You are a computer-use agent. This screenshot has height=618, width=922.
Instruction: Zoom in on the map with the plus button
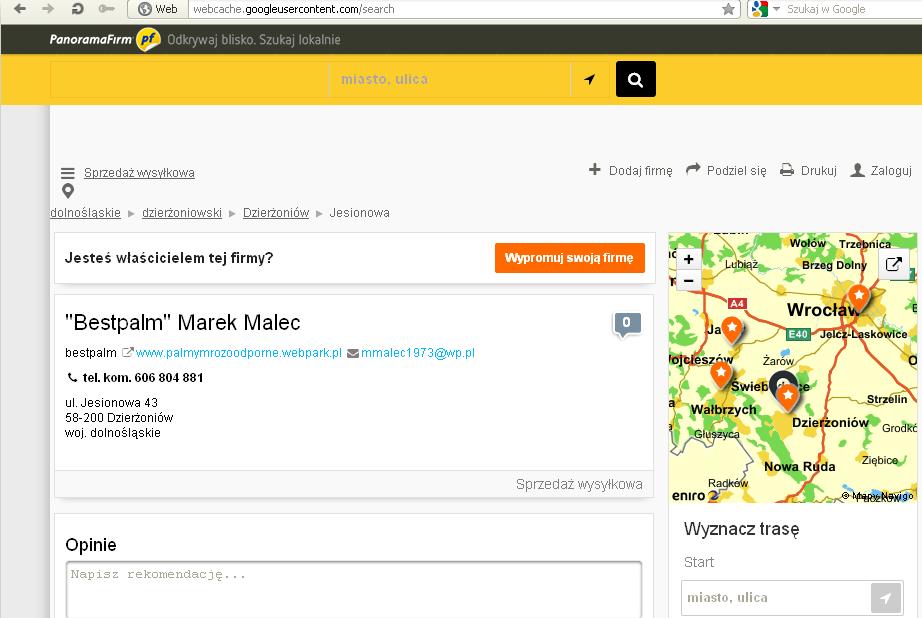point(688,259)
